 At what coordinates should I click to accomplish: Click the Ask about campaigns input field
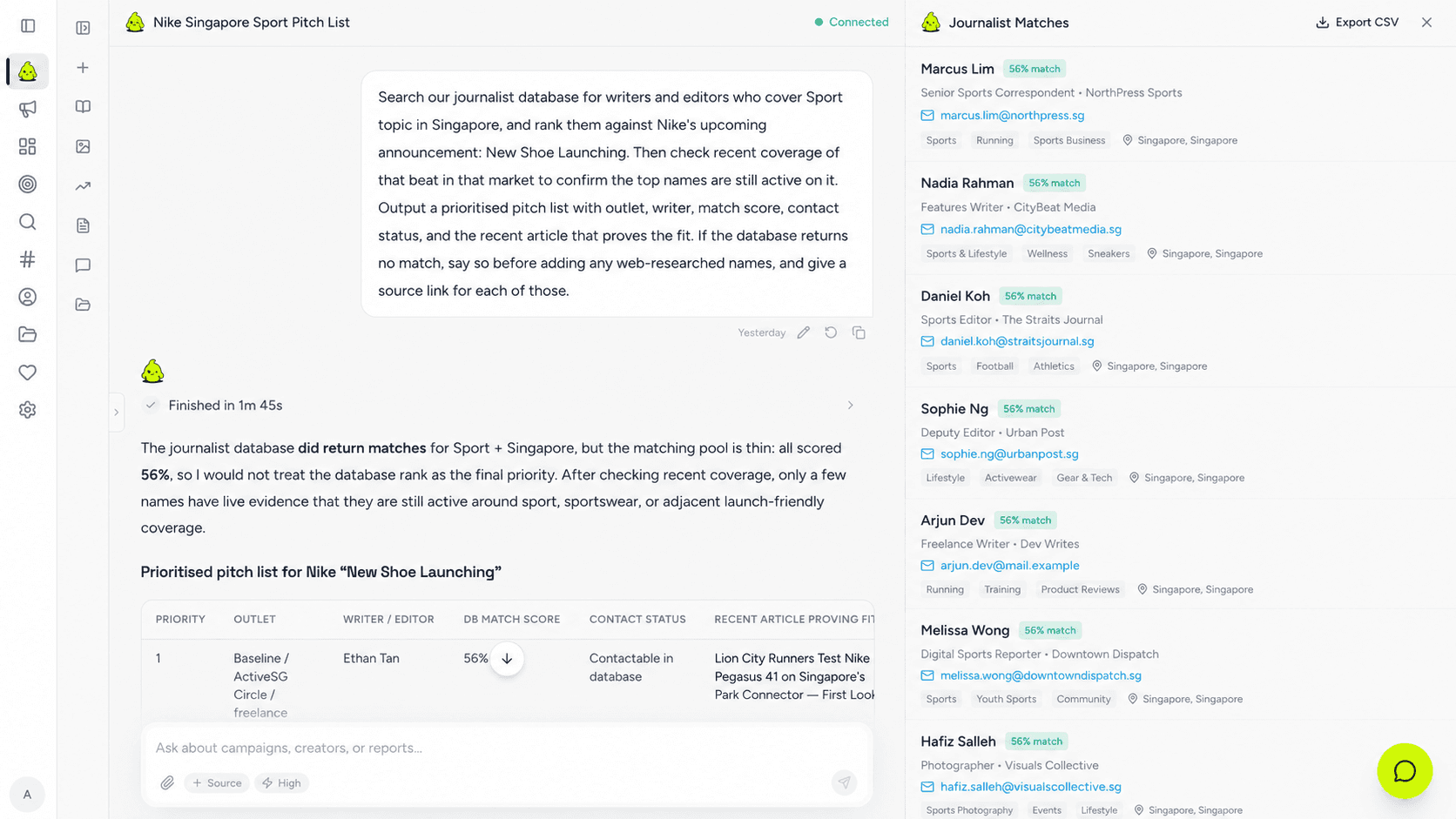[x=507, y=748]
